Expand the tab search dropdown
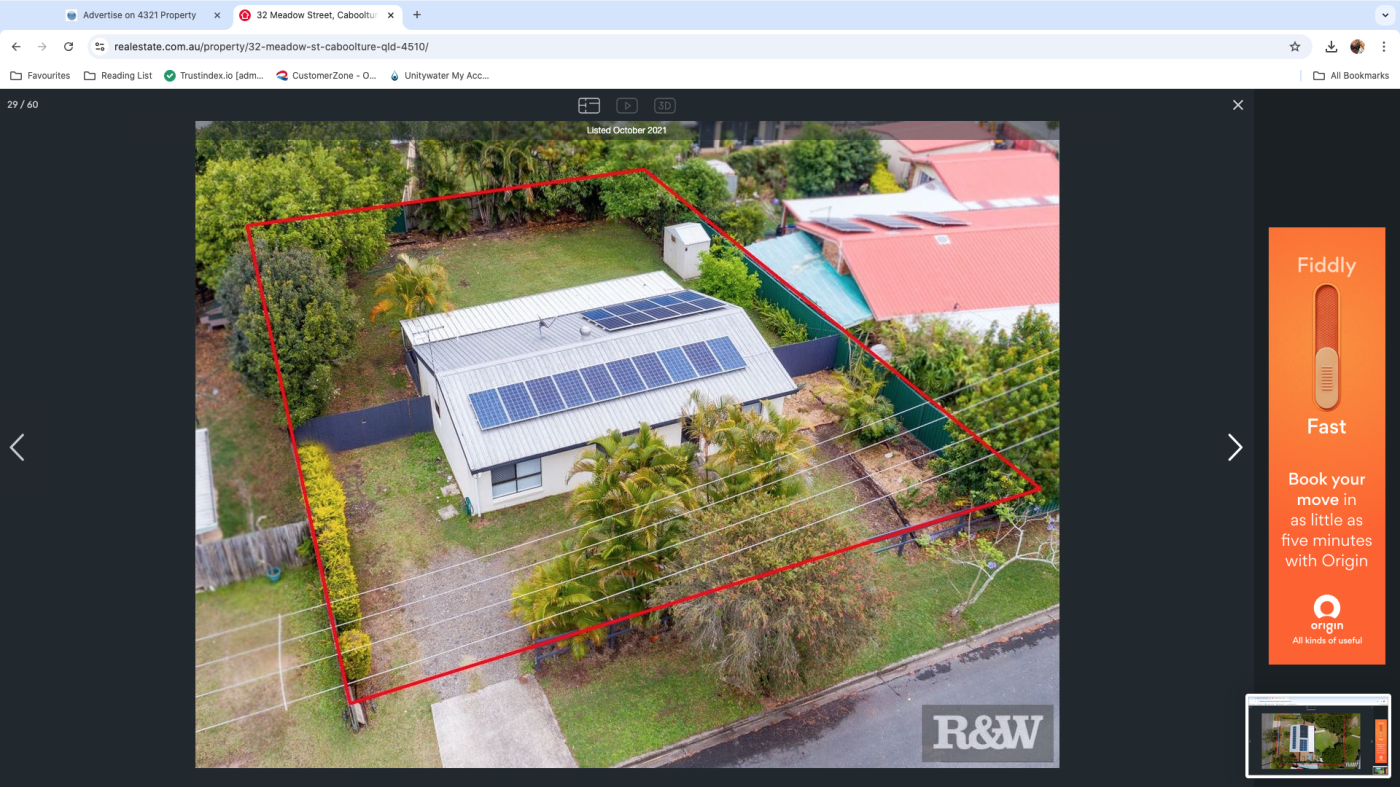This screenshot has width=1400, height=787. (x=1384, y=15)
